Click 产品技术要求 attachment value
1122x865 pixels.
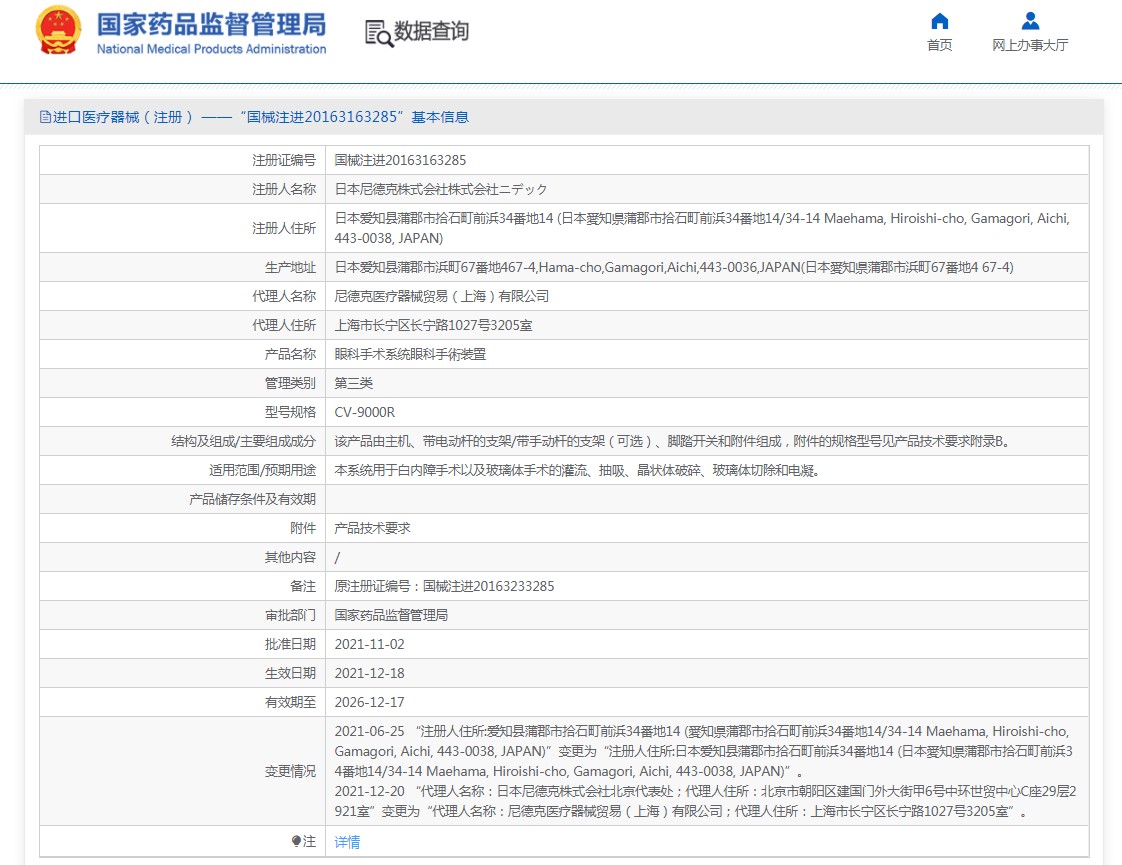372,528
